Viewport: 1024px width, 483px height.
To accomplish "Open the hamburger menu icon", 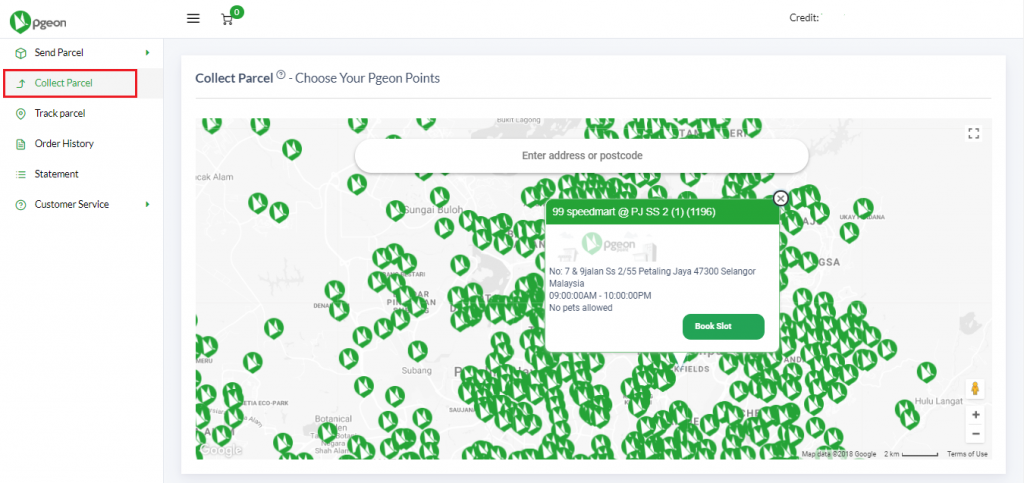I will pos(193,19).
